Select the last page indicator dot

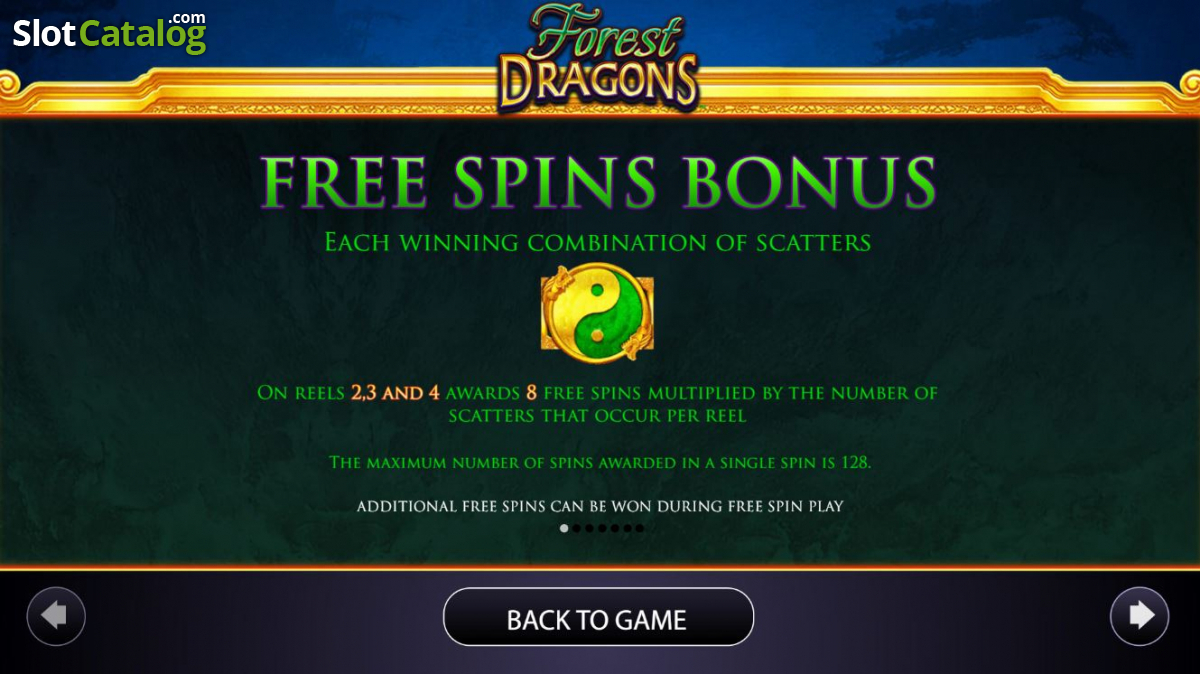[x=639, y=528]
